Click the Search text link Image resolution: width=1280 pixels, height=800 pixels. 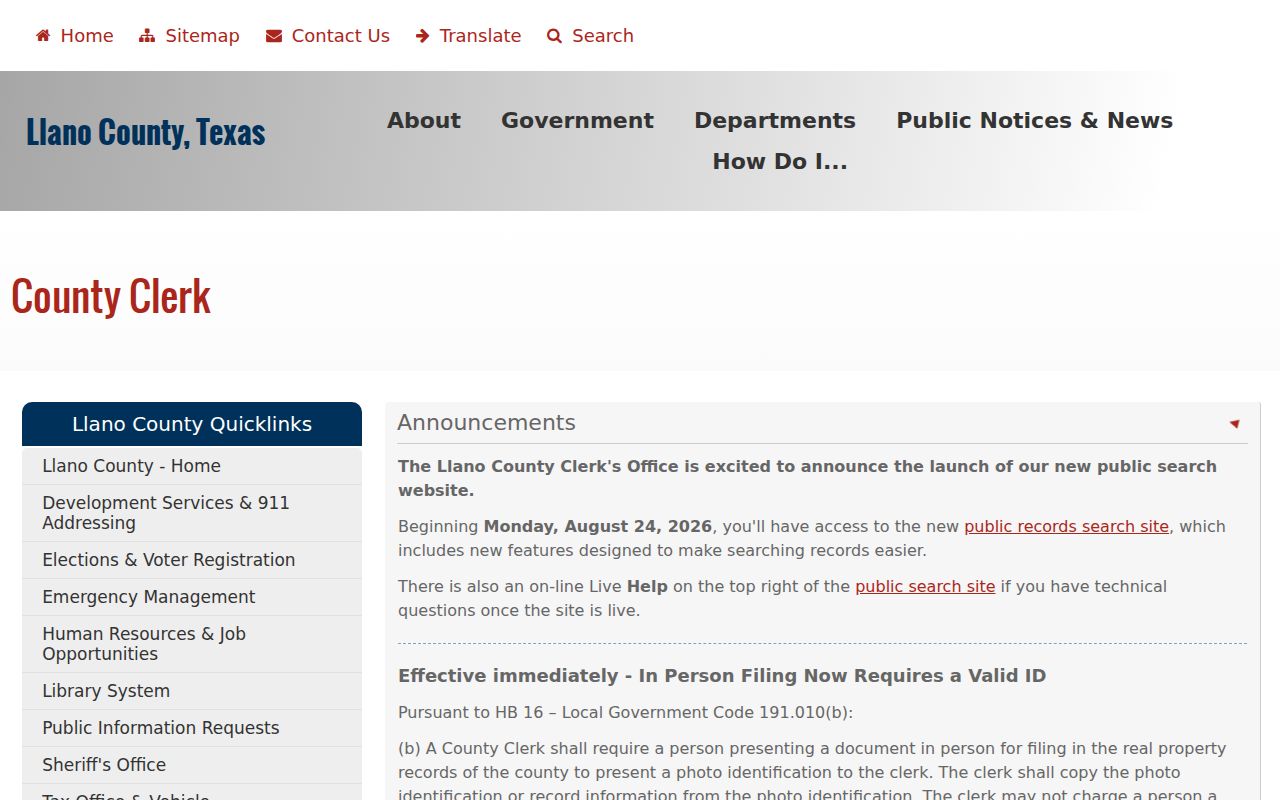click(x=603, y=36)
